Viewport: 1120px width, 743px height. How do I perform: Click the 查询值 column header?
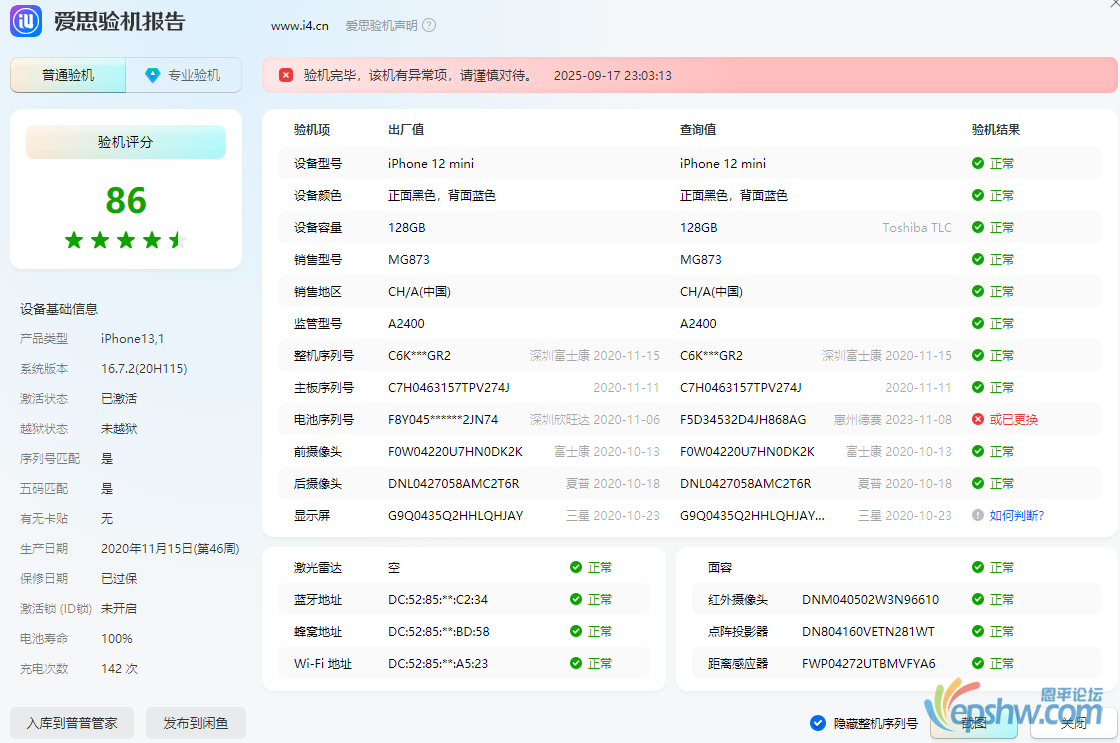pos(698,129)
